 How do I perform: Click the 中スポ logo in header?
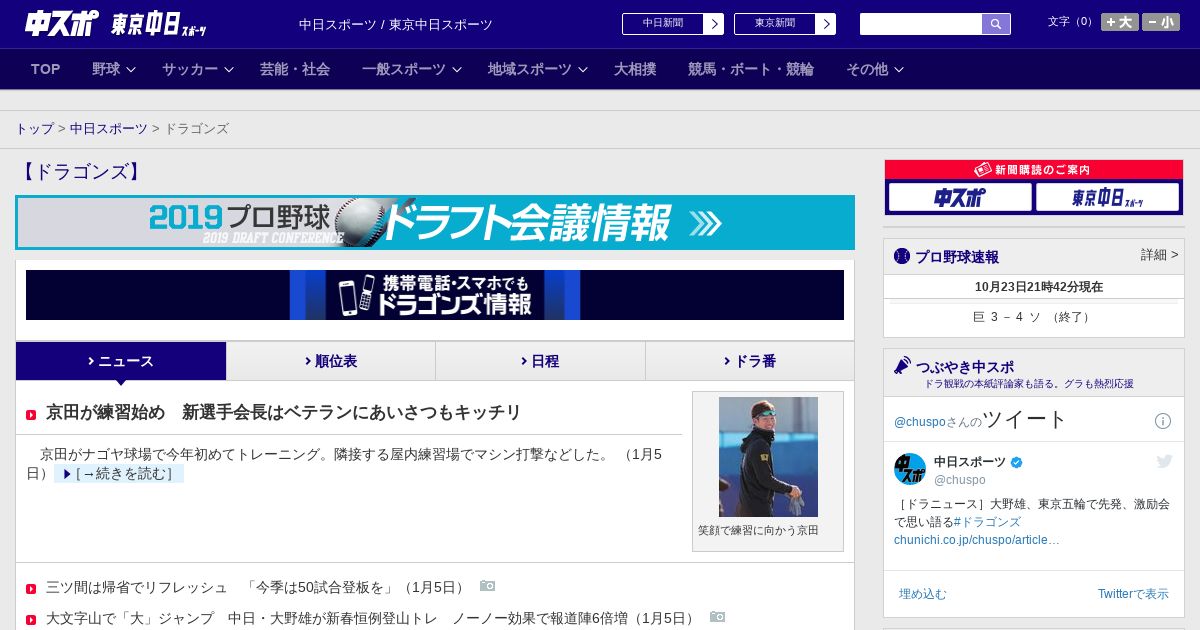pos(62,23)
